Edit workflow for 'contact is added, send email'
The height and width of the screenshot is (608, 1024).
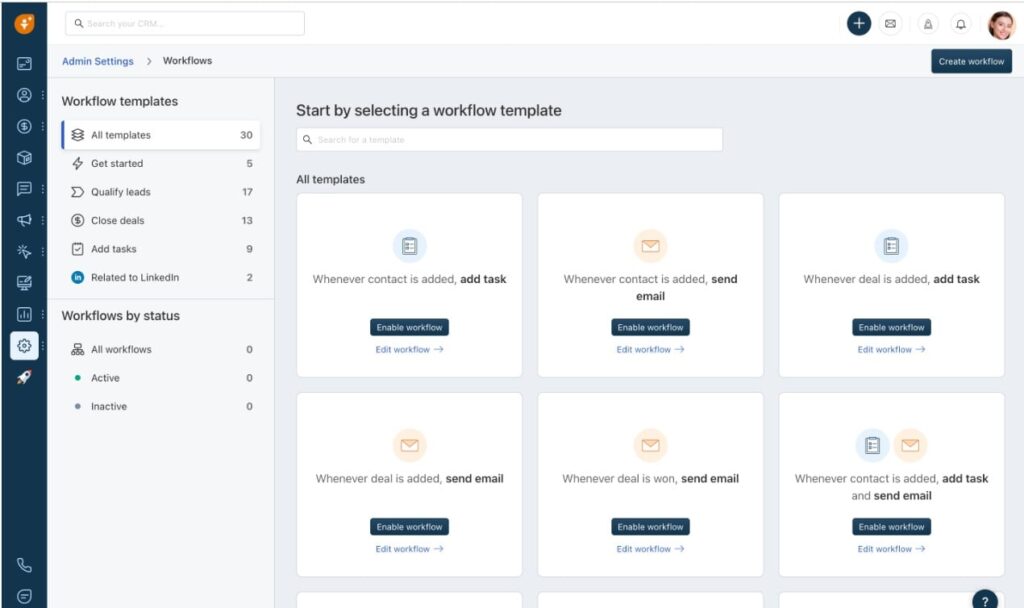click(650, 349)
